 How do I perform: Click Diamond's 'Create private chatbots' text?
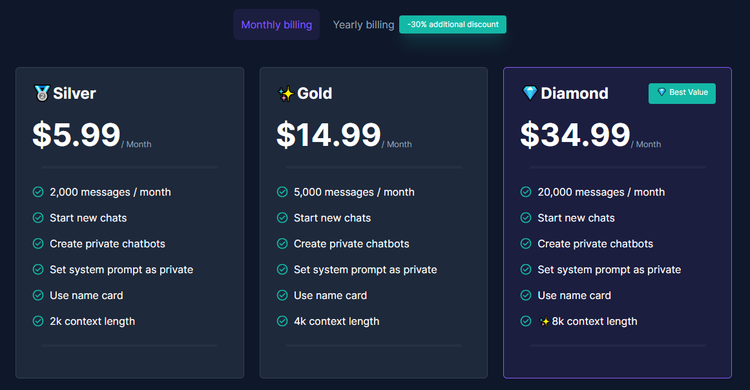click(x=595, y=244)
